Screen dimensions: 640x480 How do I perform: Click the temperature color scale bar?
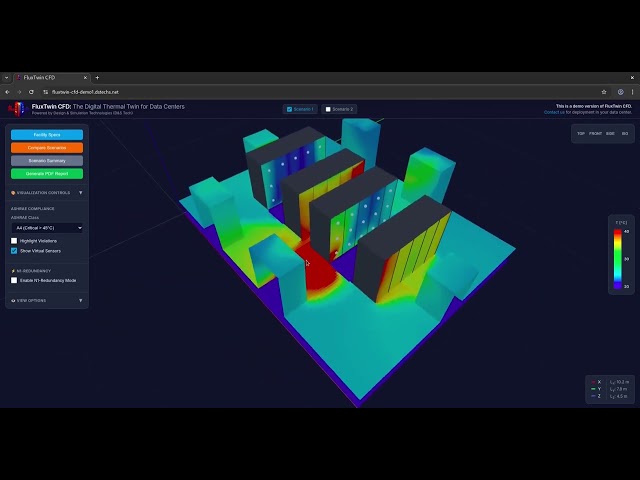(618, 259)
